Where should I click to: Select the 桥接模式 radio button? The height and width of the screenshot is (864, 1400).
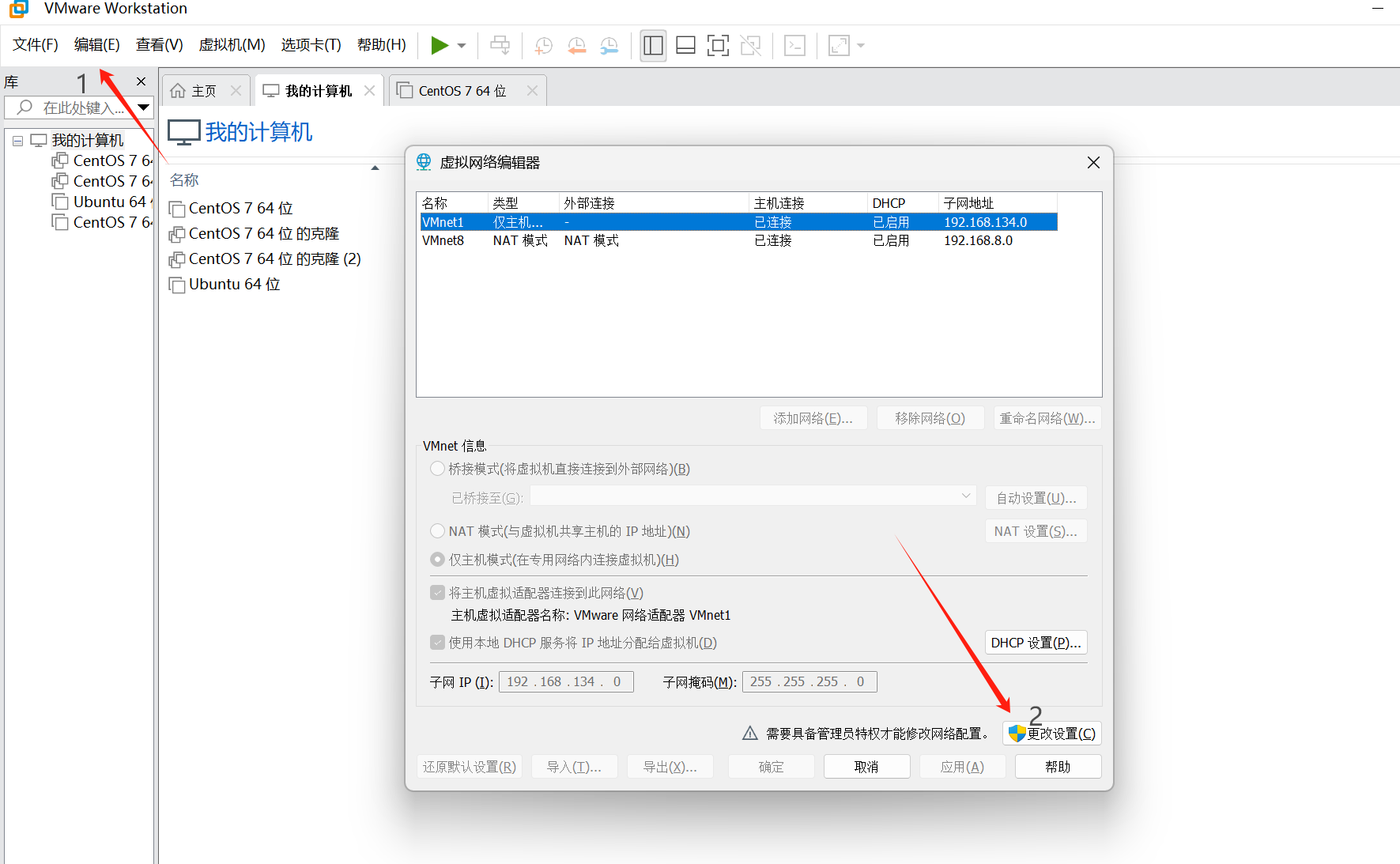437,469
